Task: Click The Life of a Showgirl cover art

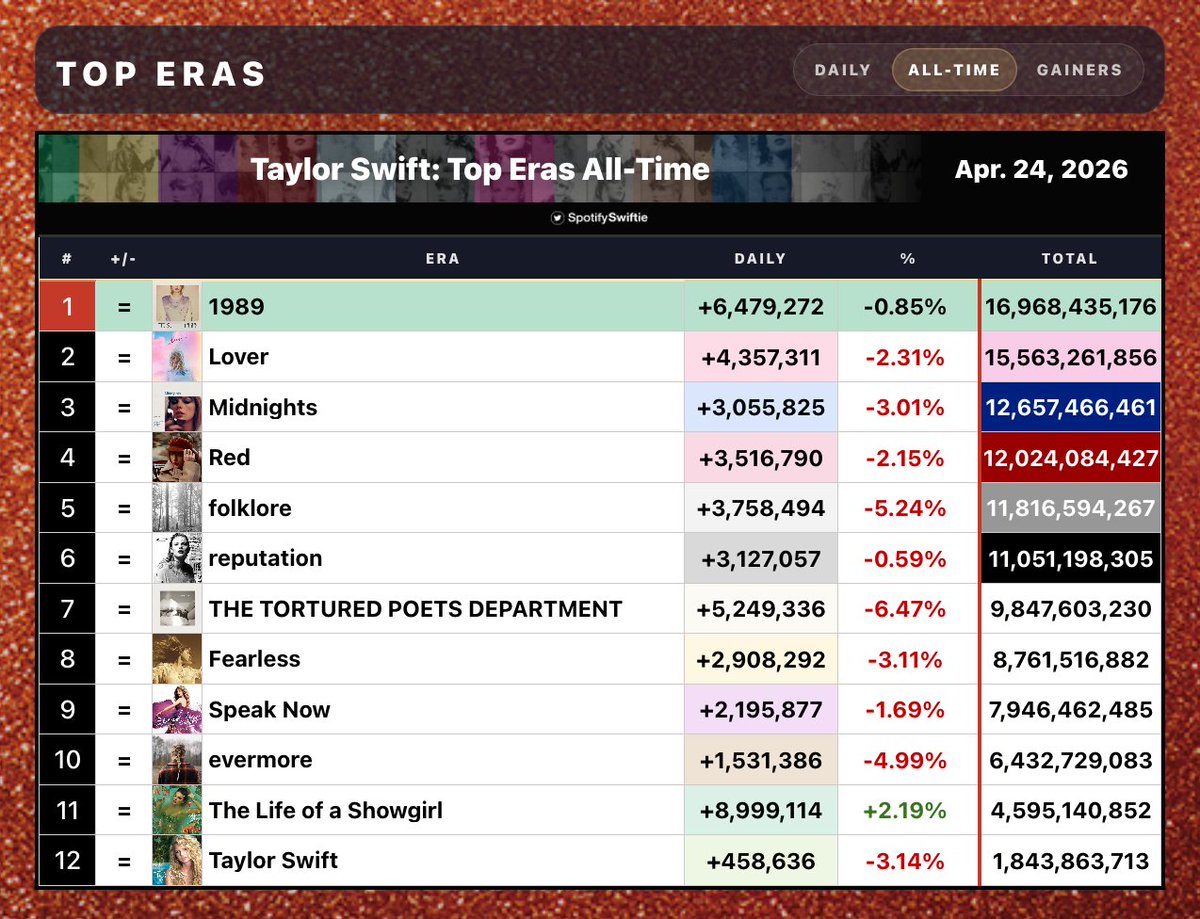Action: [178, 810]
